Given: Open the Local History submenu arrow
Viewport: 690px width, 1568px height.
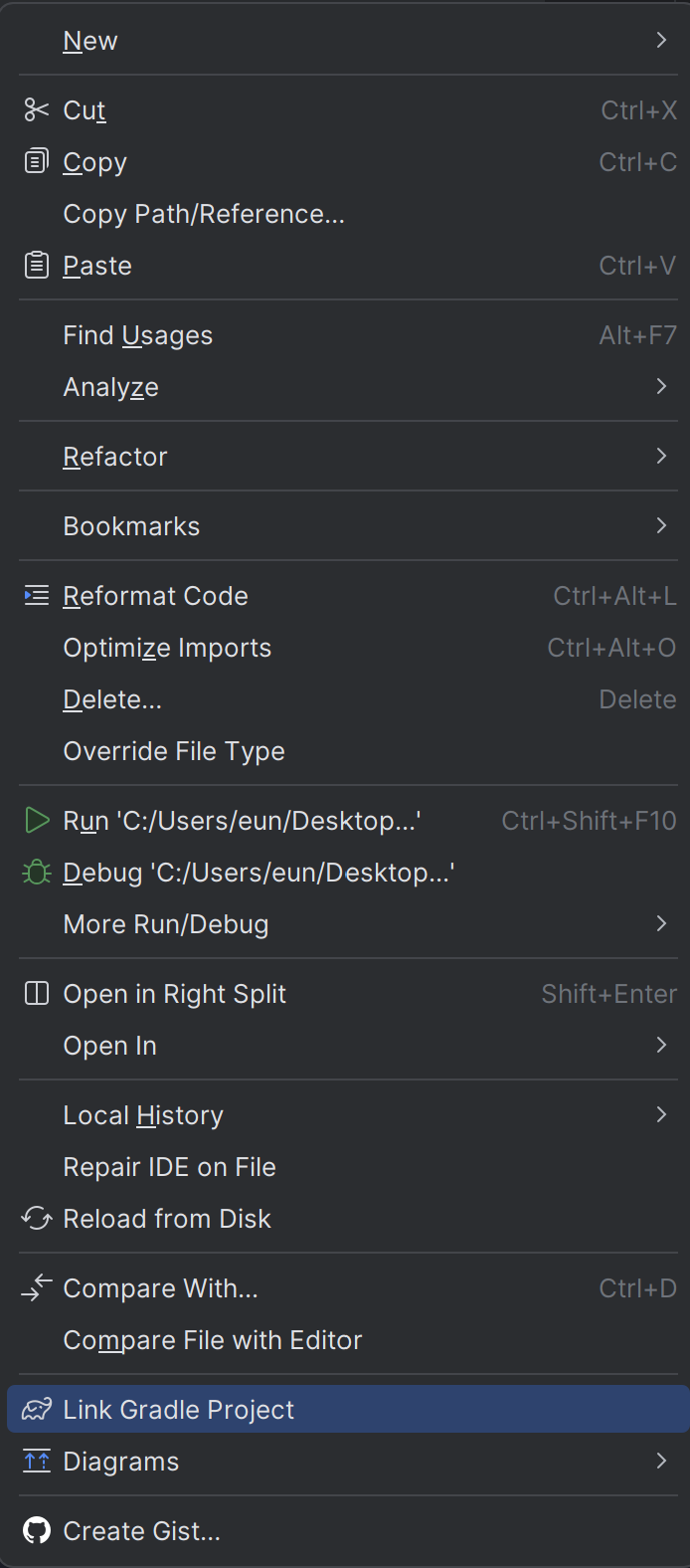Looking at the screenshot, I should point(661,1115).
